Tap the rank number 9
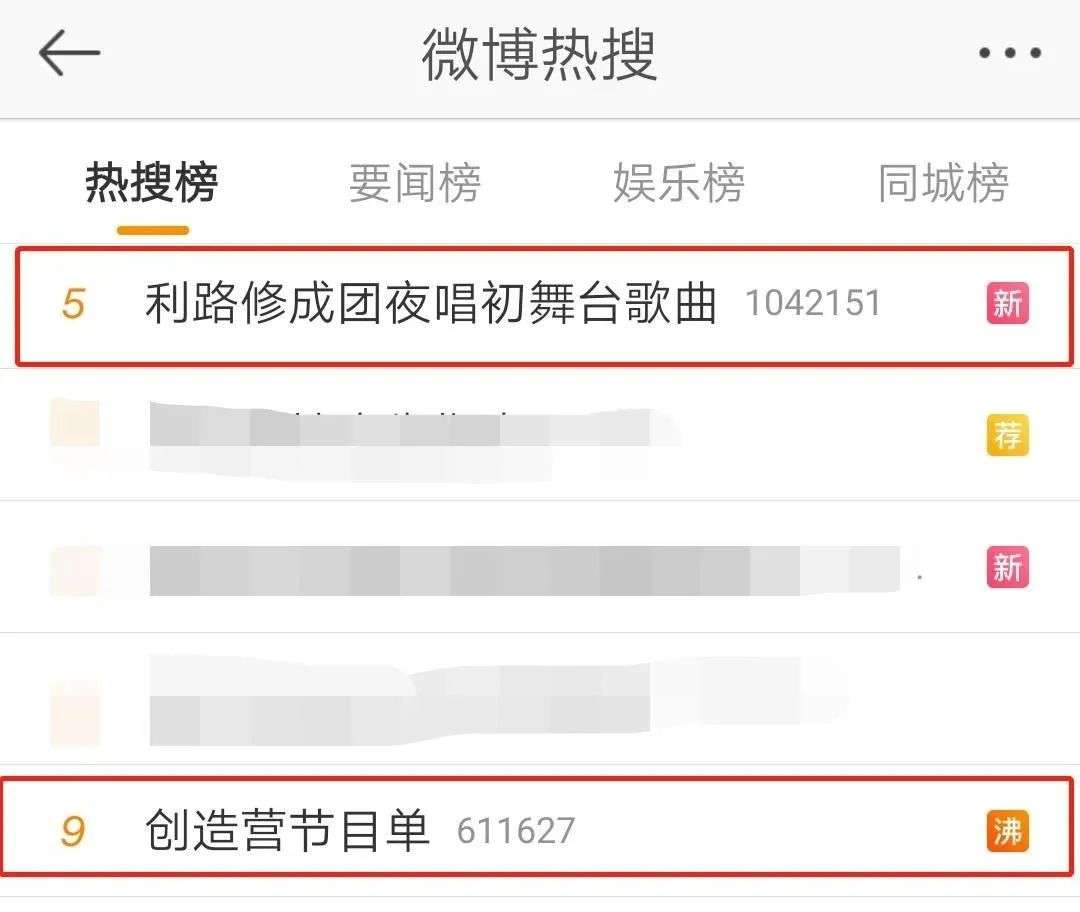 [73, 831]
